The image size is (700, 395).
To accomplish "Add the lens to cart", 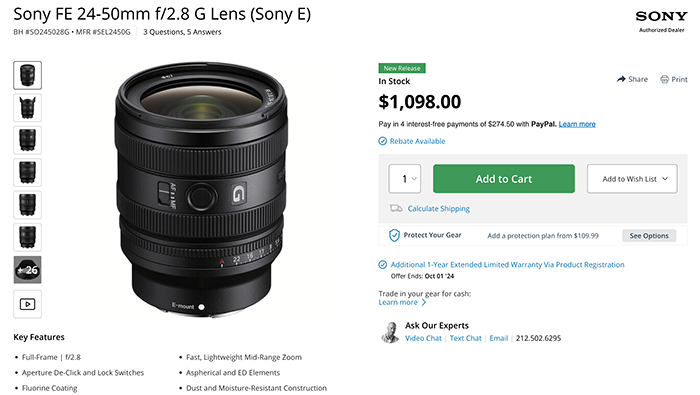I will coord(504,179).
